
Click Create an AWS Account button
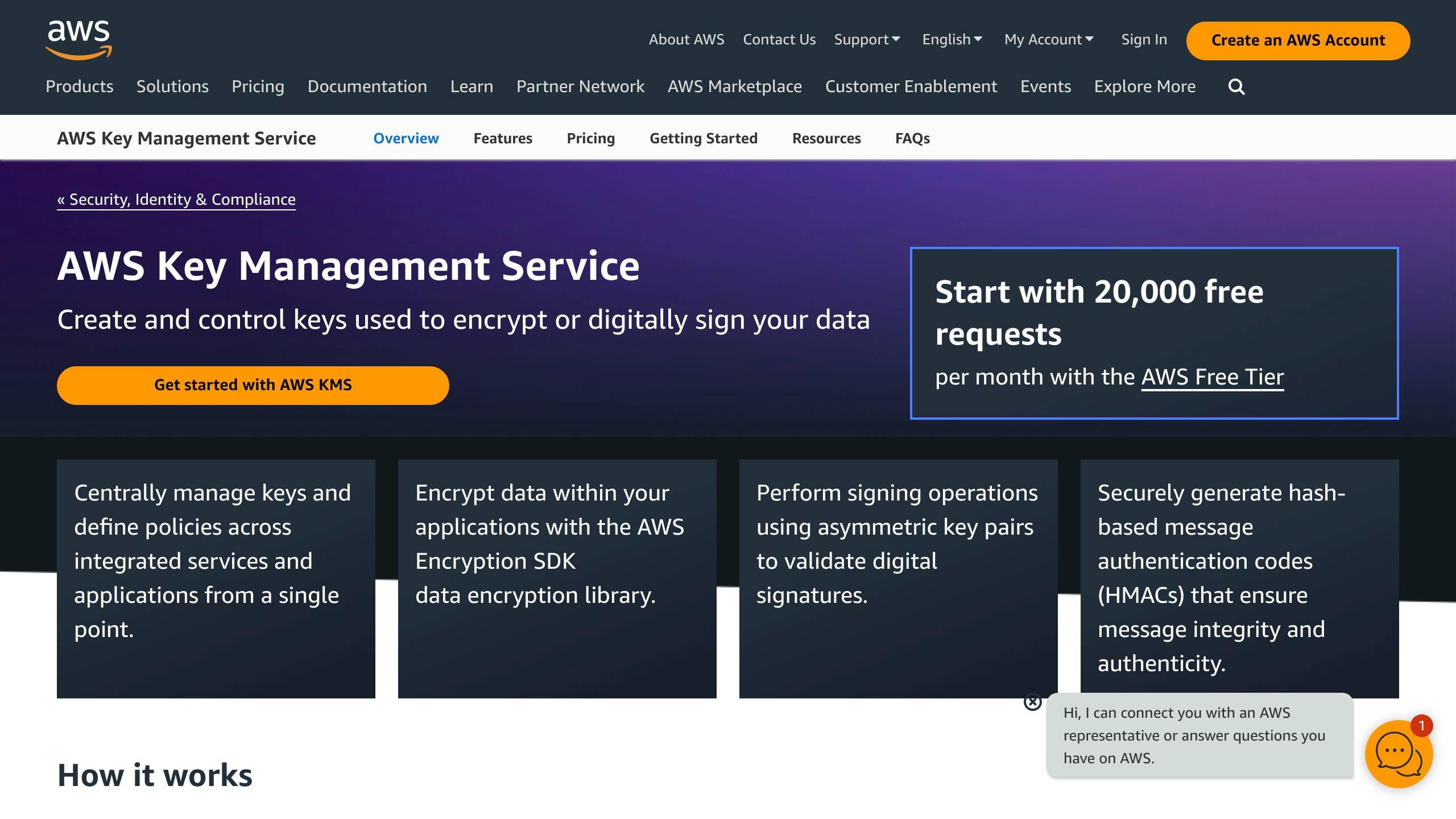pyautogui.click(x=1298, y=40)
